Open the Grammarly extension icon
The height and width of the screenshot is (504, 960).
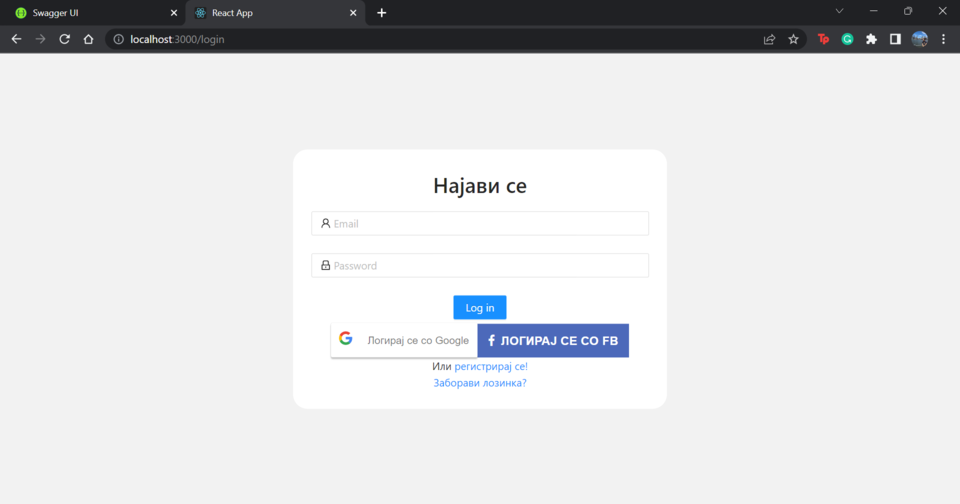(x=847, y=39)
